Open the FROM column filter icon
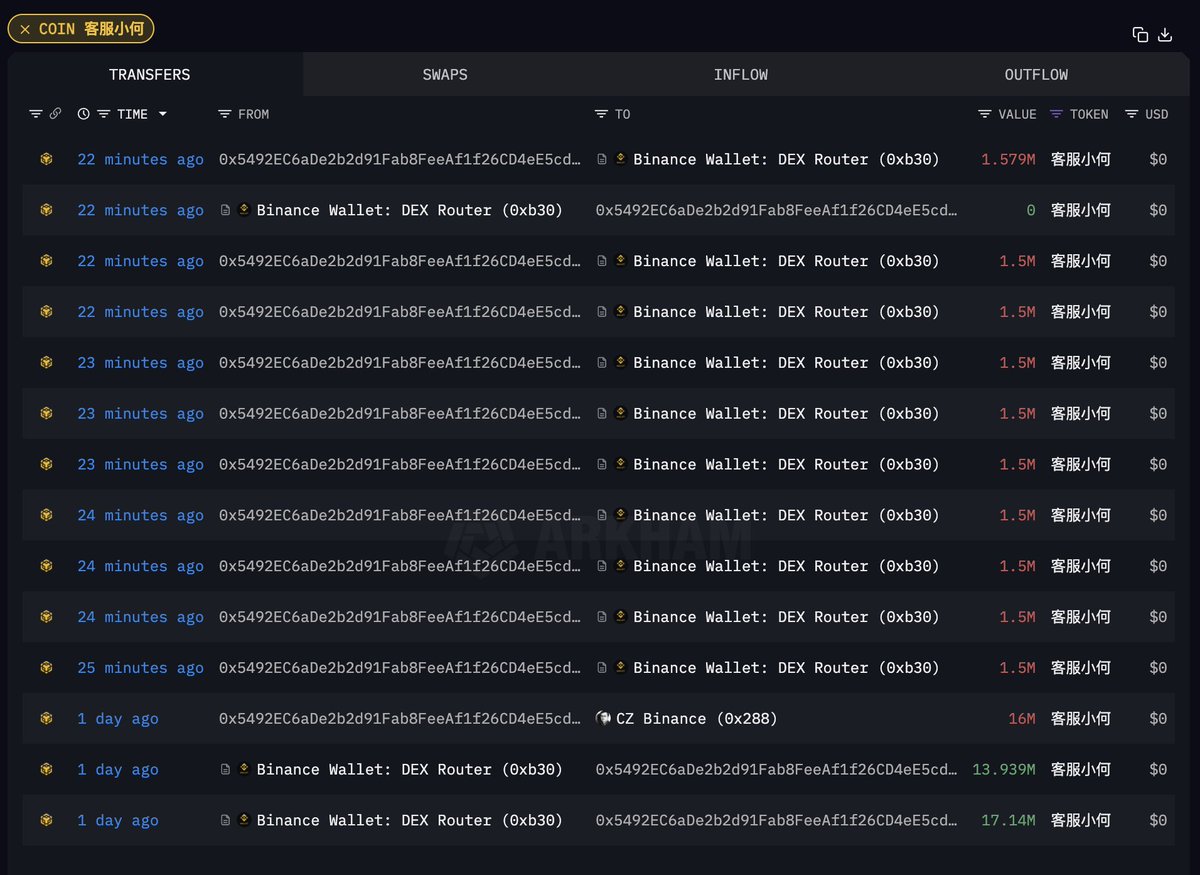The width and height of the screenshot is (1200, 875). pyautogui.click(x=224, y=114)
